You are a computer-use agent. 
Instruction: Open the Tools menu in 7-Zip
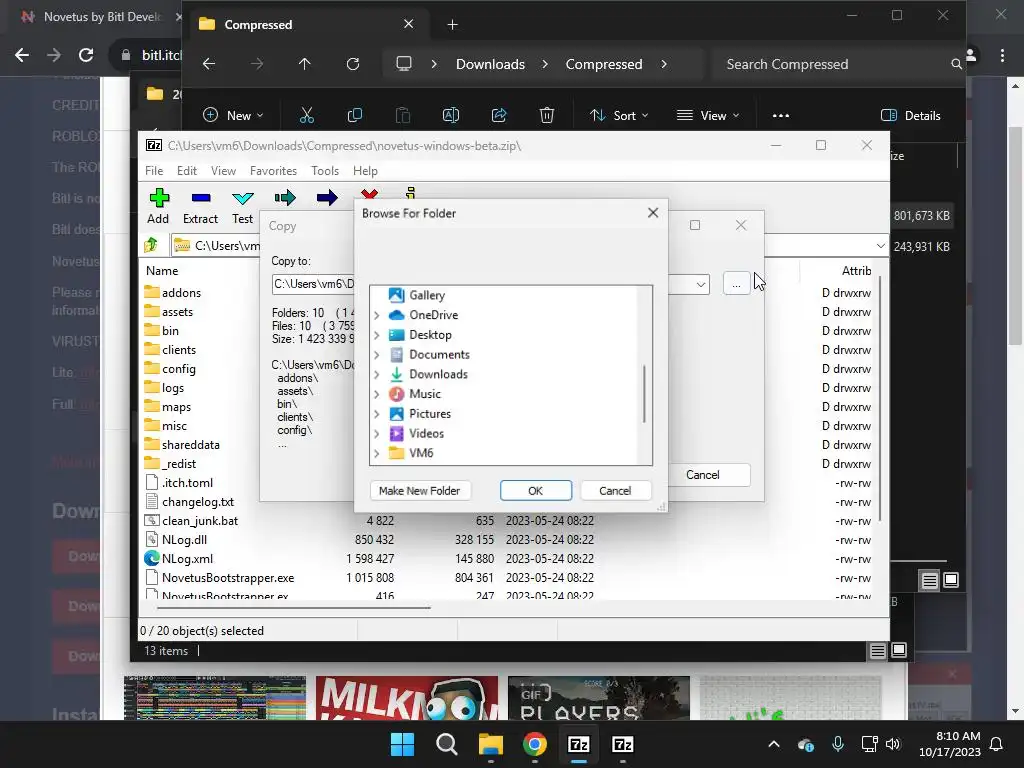click(x=325, y=170)
